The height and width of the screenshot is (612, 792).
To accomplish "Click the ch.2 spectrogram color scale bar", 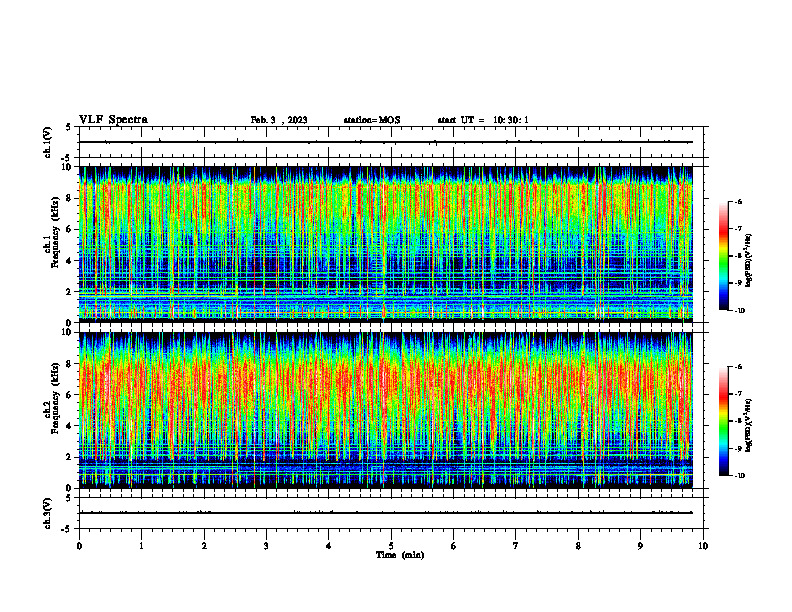I will [x=724, y=421].
